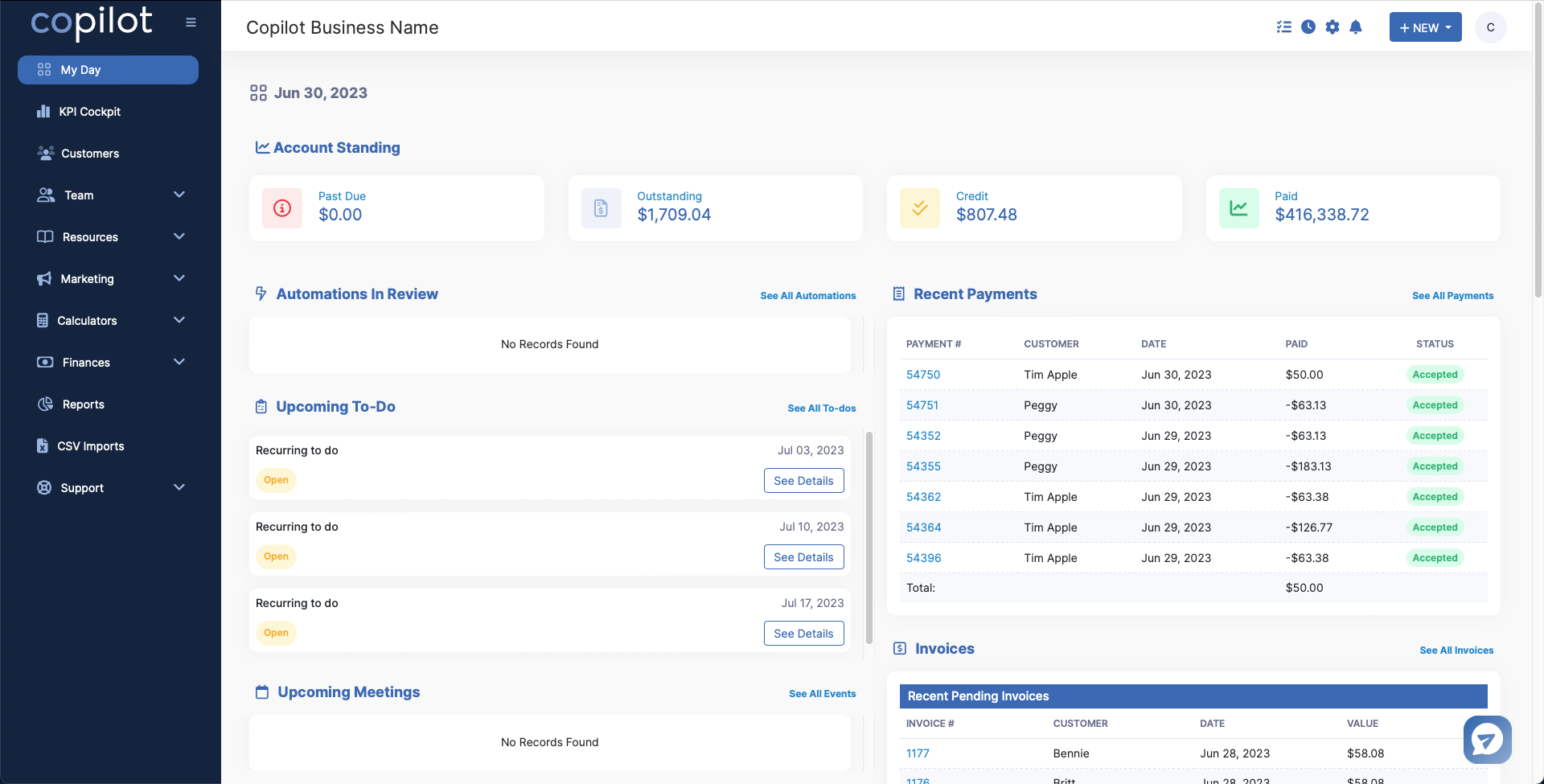Click the Open status badge for Jul 03 to-do
The image size is (1544, 784).
click(x=276, y=480)
